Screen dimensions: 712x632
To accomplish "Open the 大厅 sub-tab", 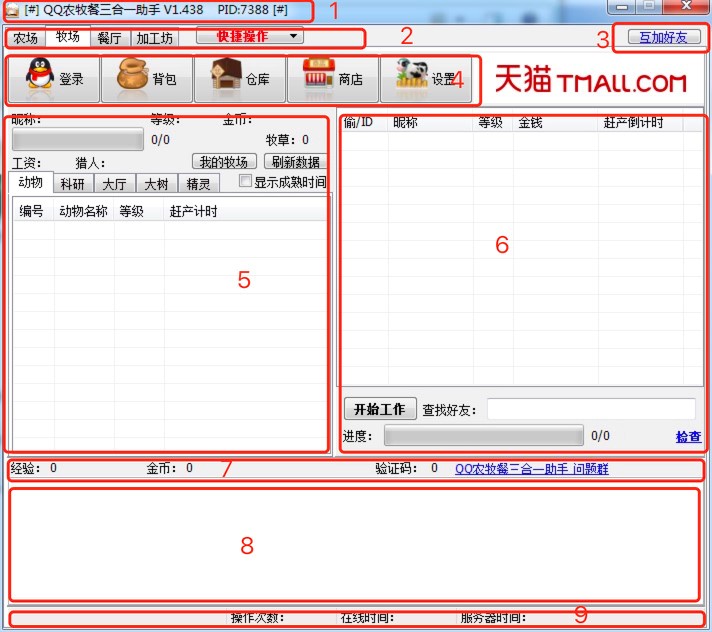I will pyautogui.click(x=114, y=184).
